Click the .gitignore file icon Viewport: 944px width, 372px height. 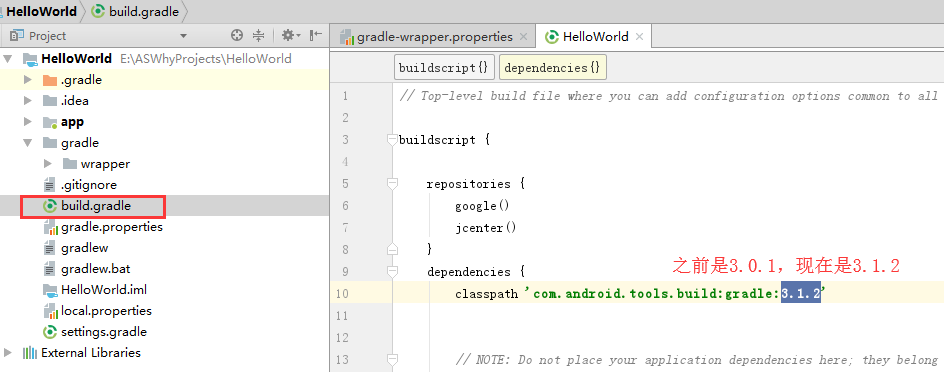click(50, 185)
